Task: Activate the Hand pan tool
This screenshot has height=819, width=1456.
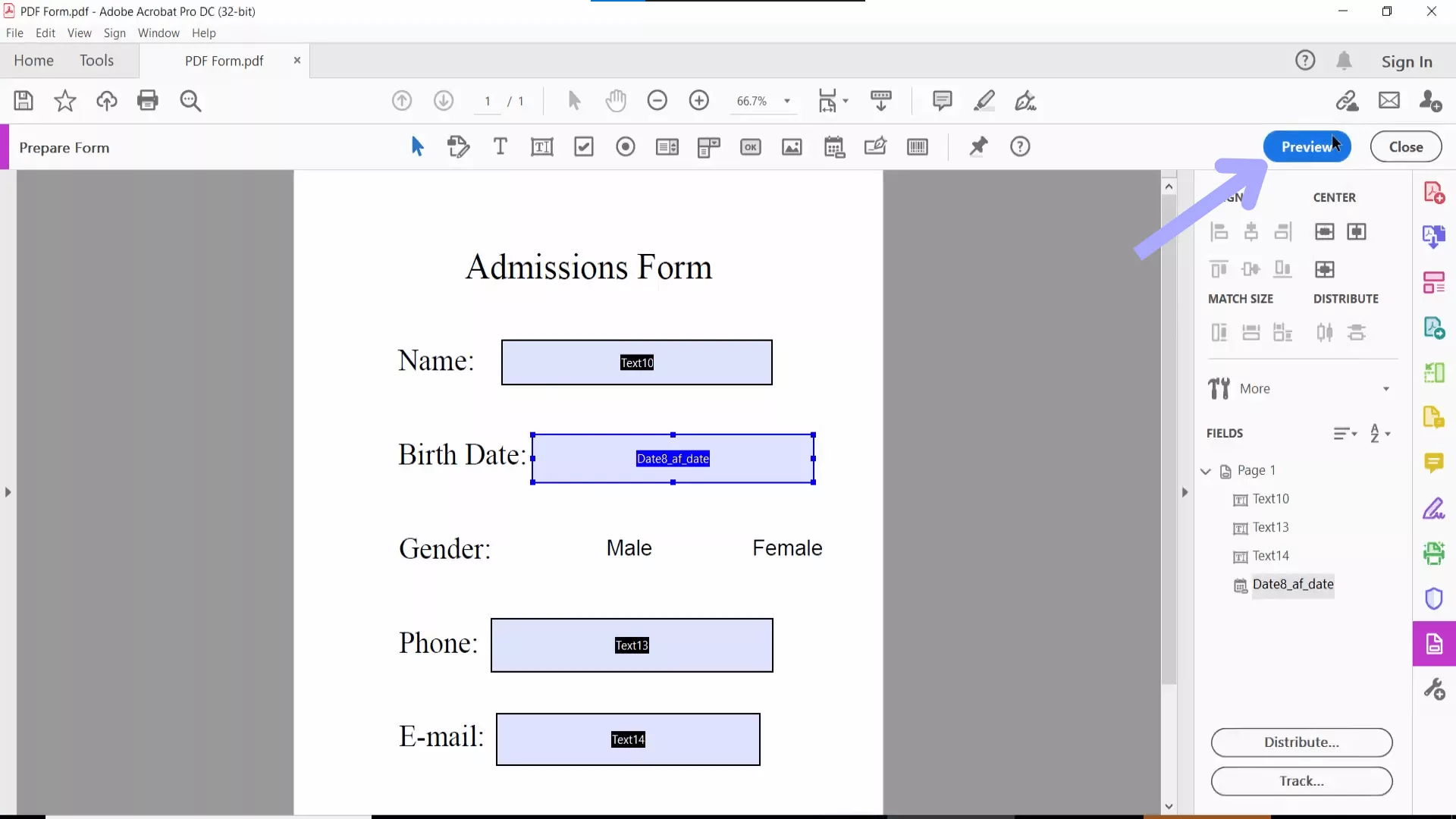Action: pos(616,101)
